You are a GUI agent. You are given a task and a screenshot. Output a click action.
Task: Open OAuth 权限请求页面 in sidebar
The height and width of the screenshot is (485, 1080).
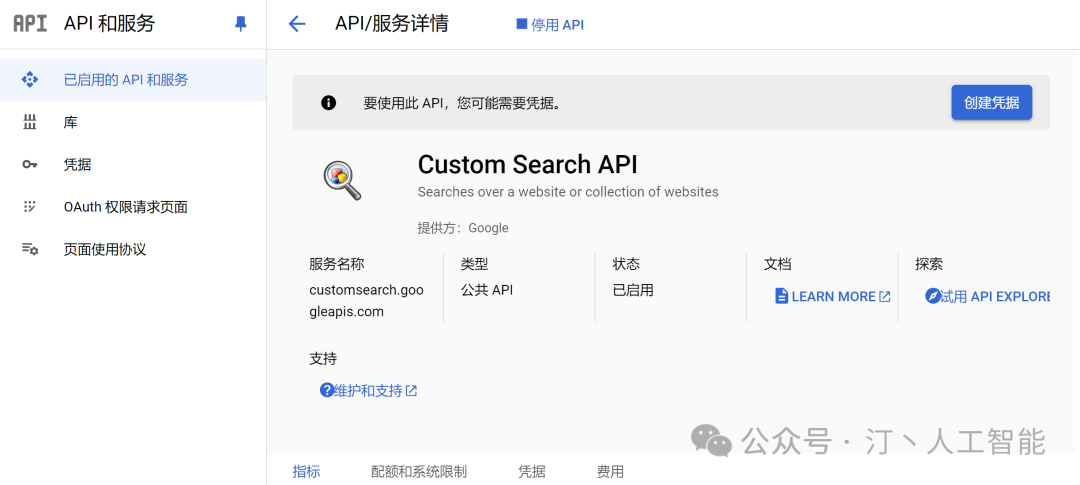tap(133, 207)
